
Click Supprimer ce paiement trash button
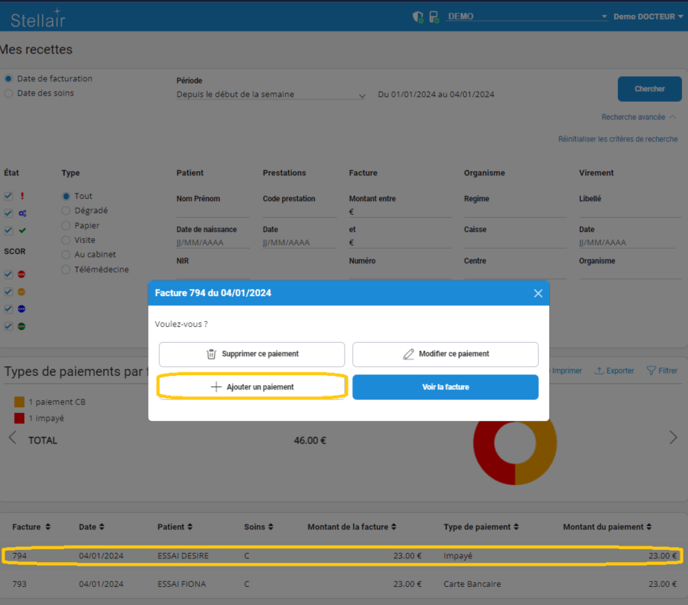(x=252, y=354)
